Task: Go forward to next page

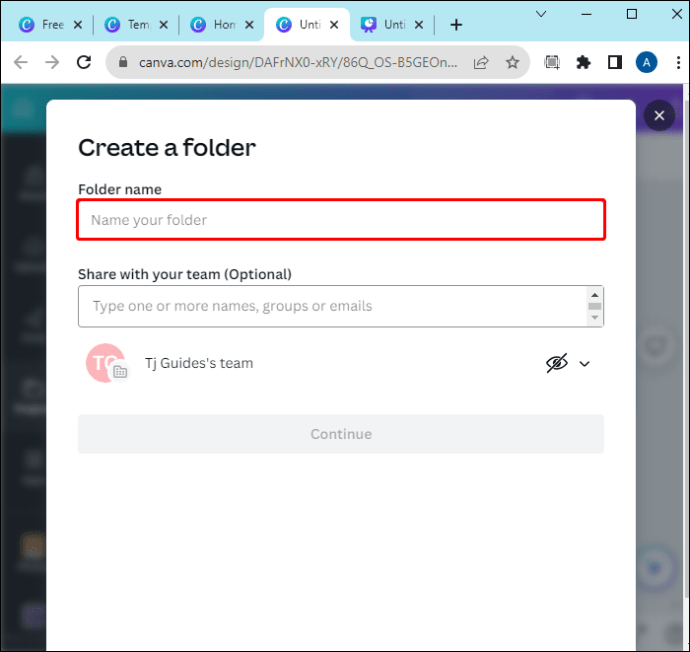Action: [52, 62]
